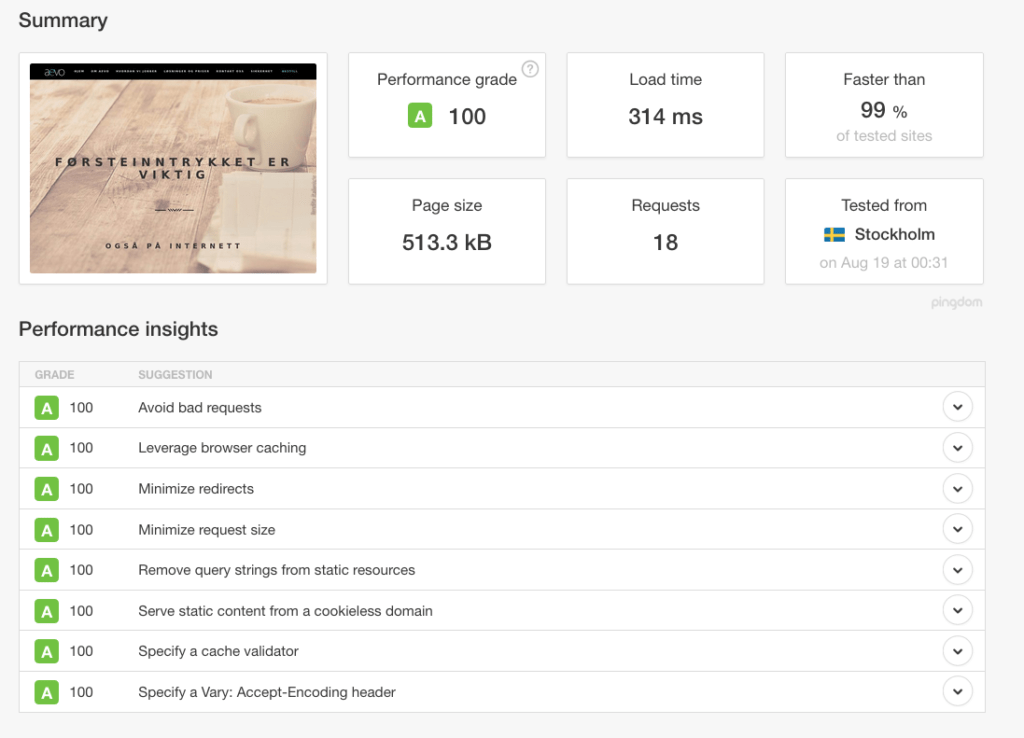Click the A grade badge for Minimize request size
The image size is (1024, 738).
click(x=46, y=530)
